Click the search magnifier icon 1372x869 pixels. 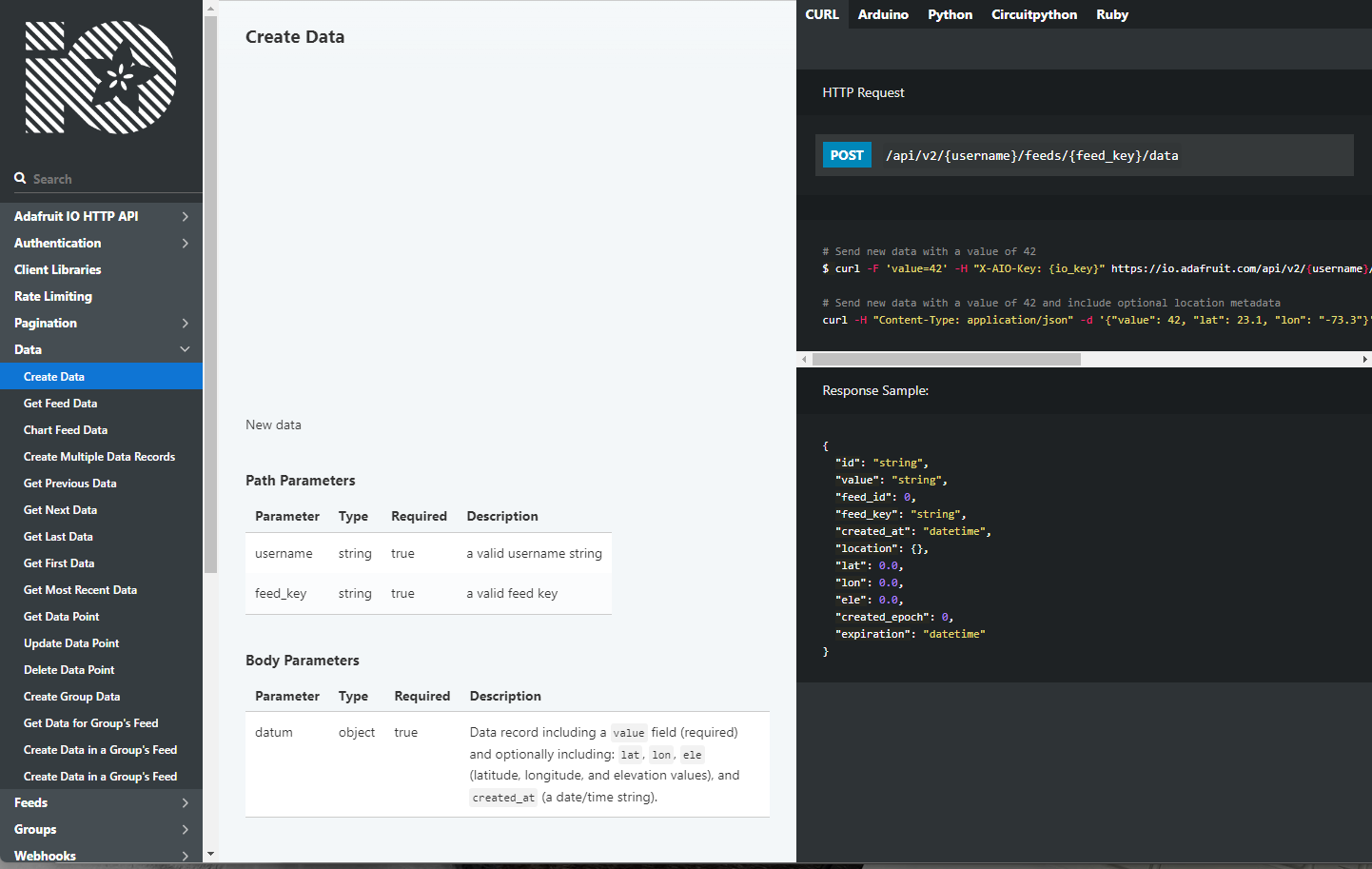tap(20, 178)
